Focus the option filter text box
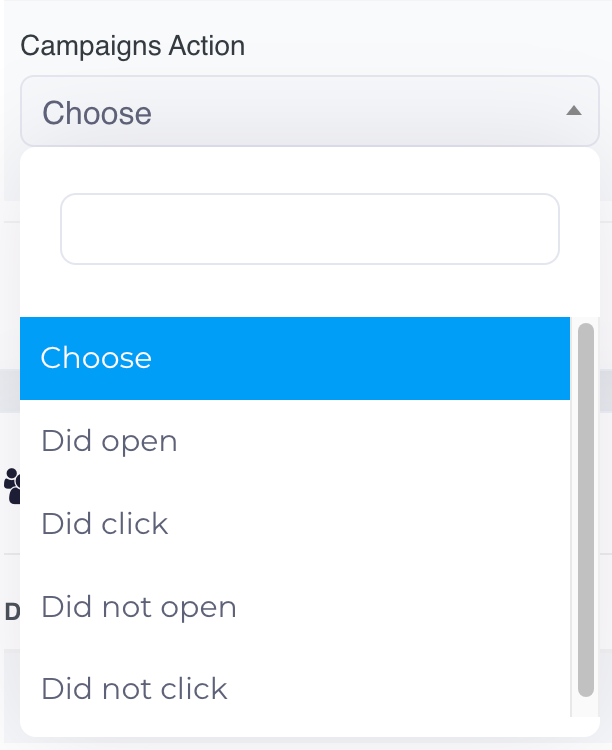This screenshot has width=612, height=750. (310, 229)
